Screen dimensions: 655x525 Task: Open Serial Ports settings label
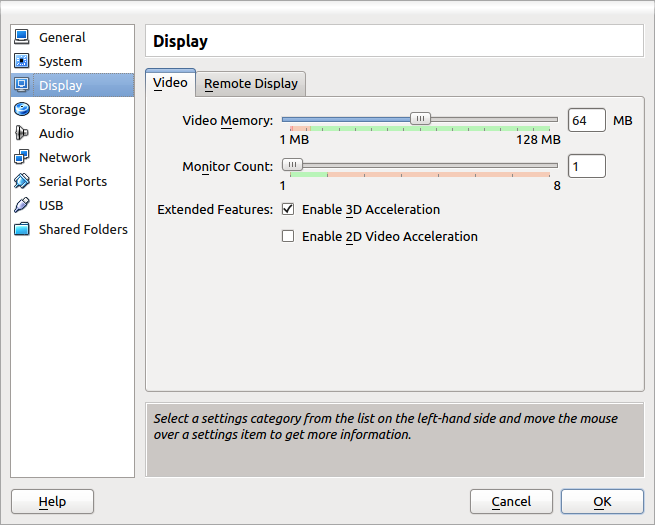[73, 181]
